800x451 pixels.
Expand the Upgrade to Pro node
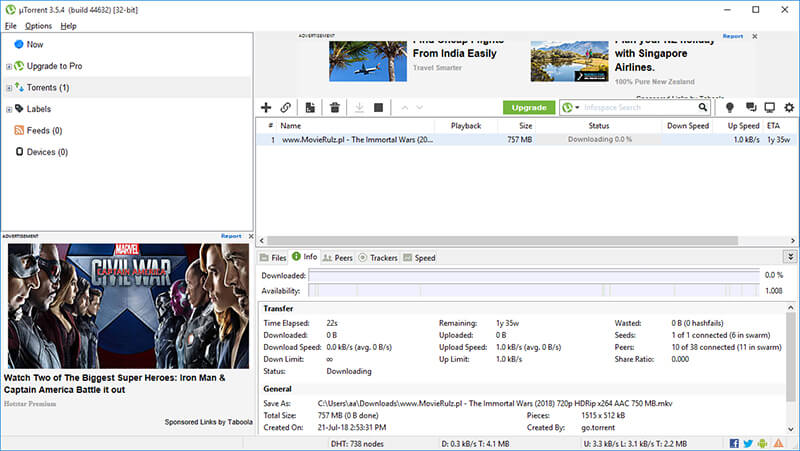(9, 66)
